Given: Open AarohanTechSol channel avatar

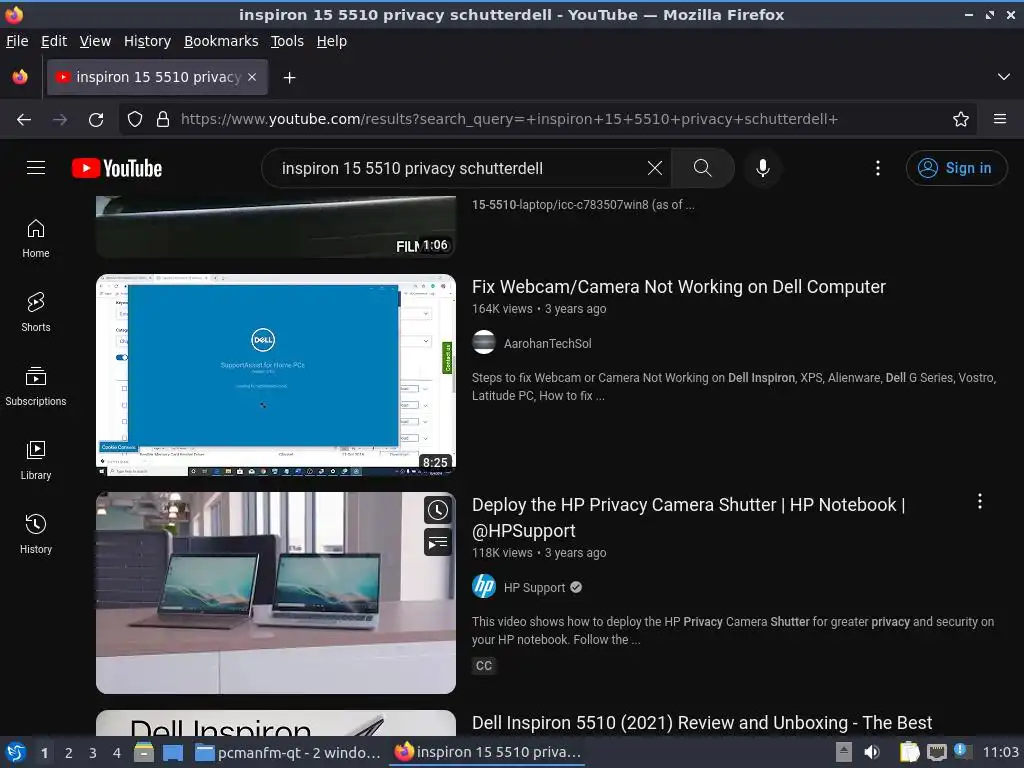Looking at the screenshot, I should click(x=484, y=343).
